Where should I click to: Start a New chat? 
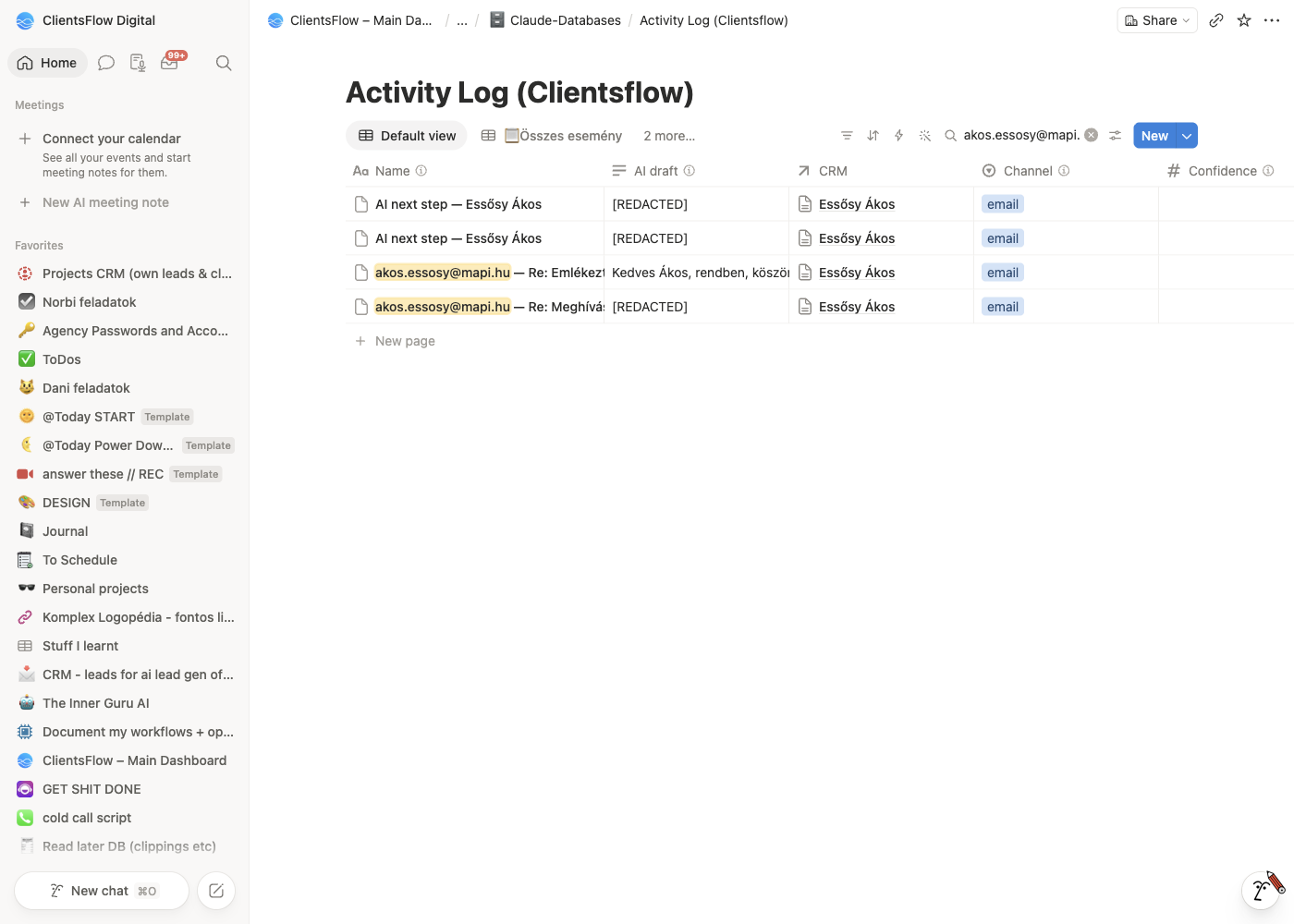pyautogui.click(x=102, y=891)
